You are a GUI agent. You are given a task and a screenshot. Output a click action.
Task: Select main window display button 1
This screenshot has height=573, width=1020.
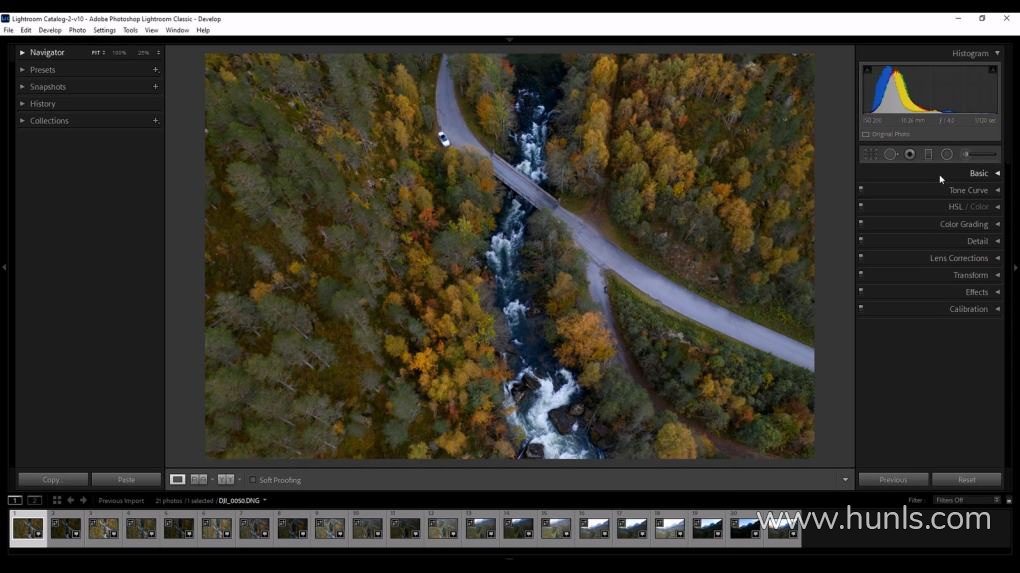14,500
